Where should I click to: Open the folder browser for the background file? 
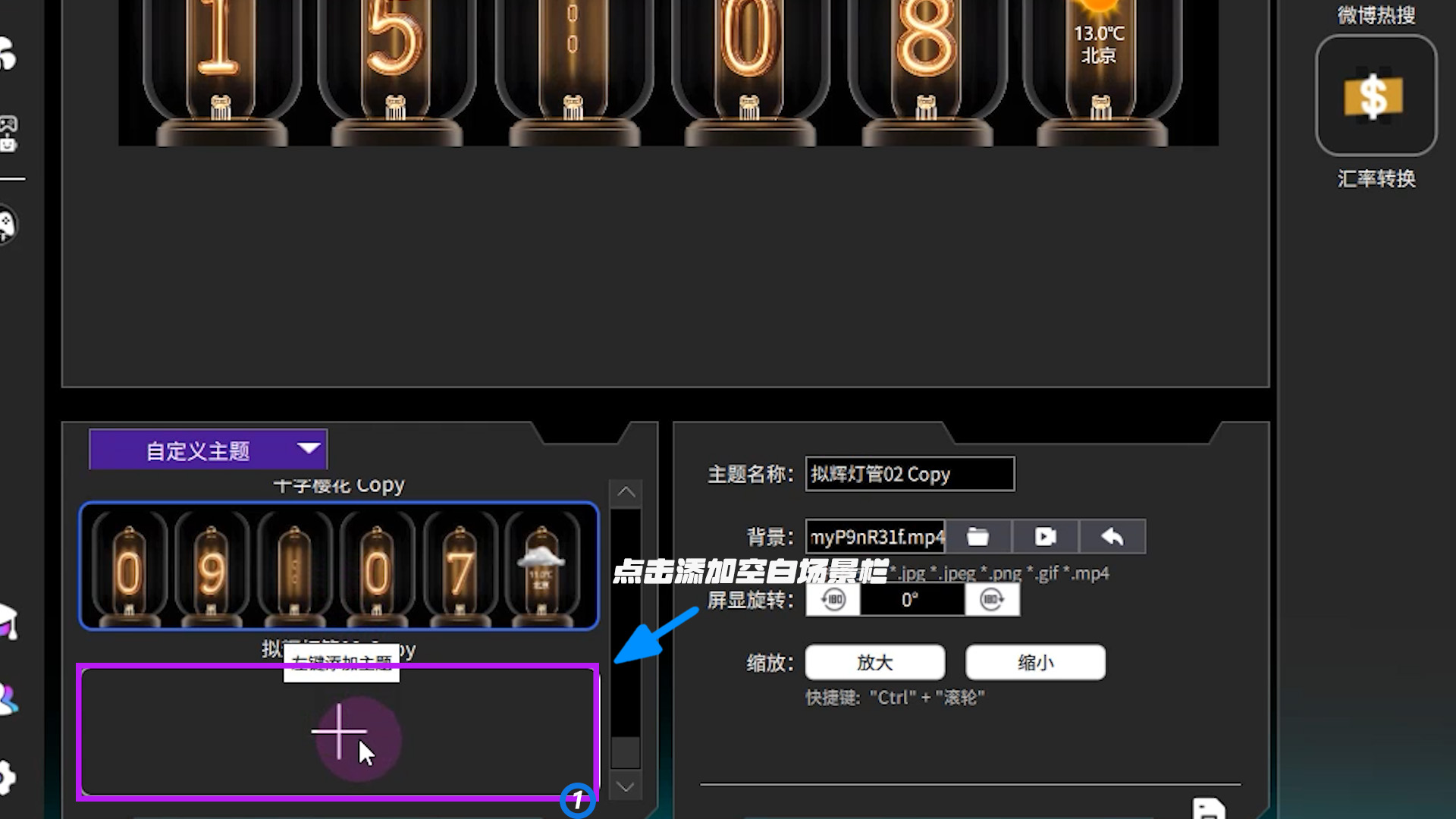[977, 536]
